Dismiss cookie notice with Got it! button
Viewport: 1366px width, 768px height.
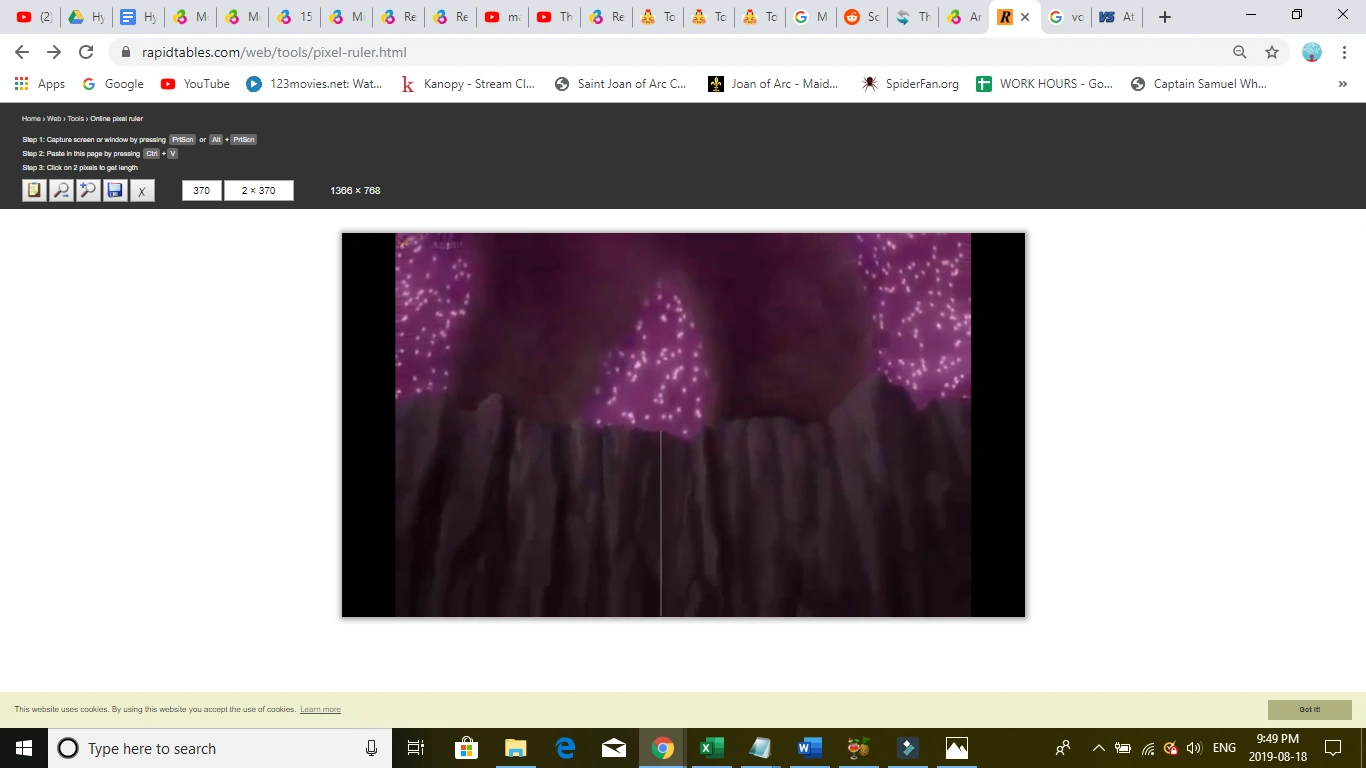[1310, 710]
